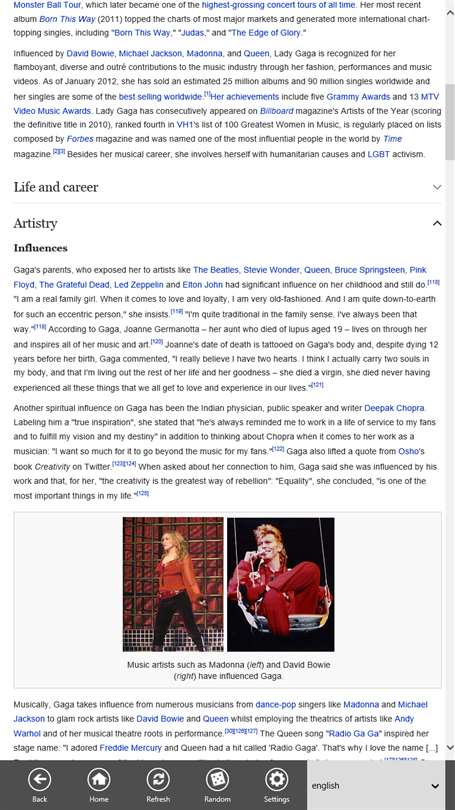Open citation reference 122
Screen dimensions: 455x810
point(277,449)
